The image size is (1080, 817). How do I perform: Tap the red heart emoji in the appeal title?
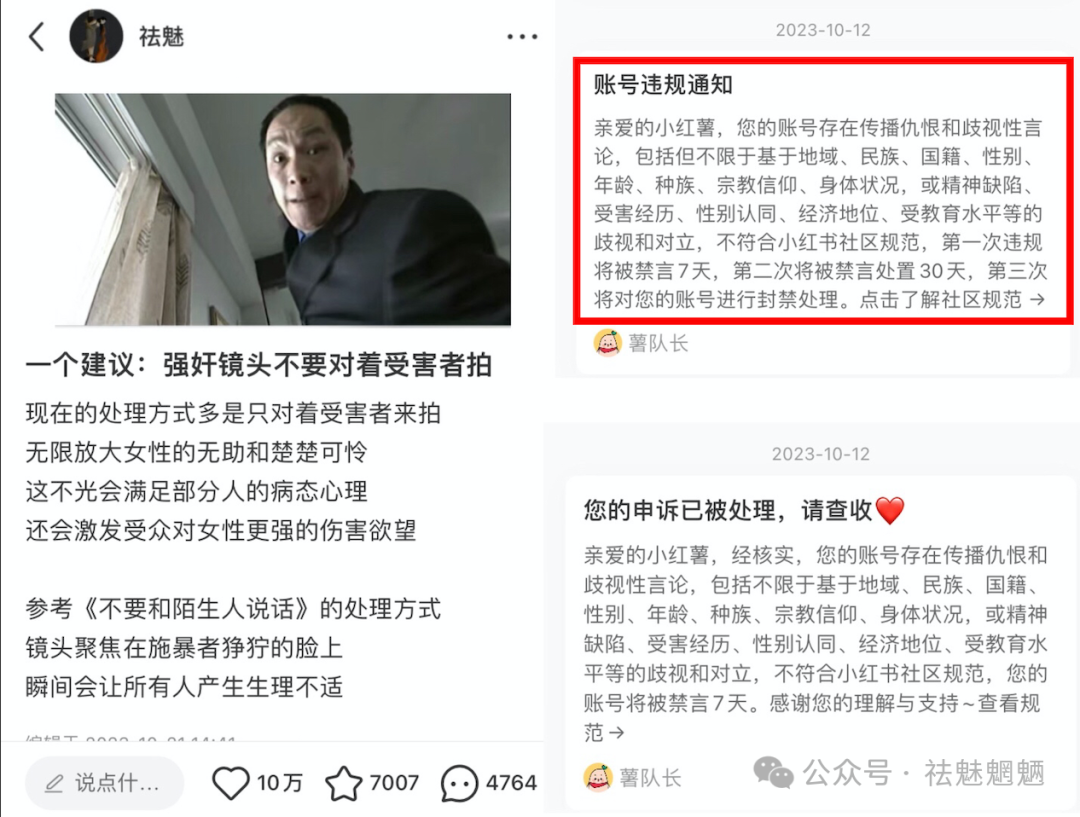(889, 510)
